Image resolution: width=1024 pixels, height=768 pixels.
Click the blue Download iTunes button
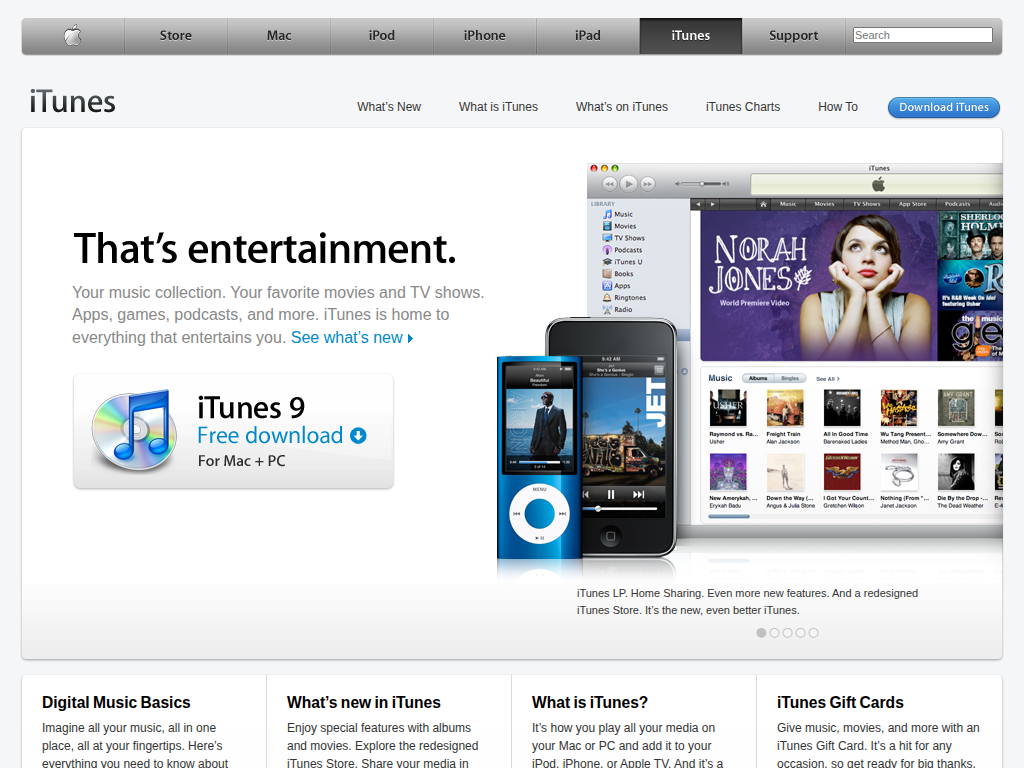pyautogui.click(x=944, y=107)
